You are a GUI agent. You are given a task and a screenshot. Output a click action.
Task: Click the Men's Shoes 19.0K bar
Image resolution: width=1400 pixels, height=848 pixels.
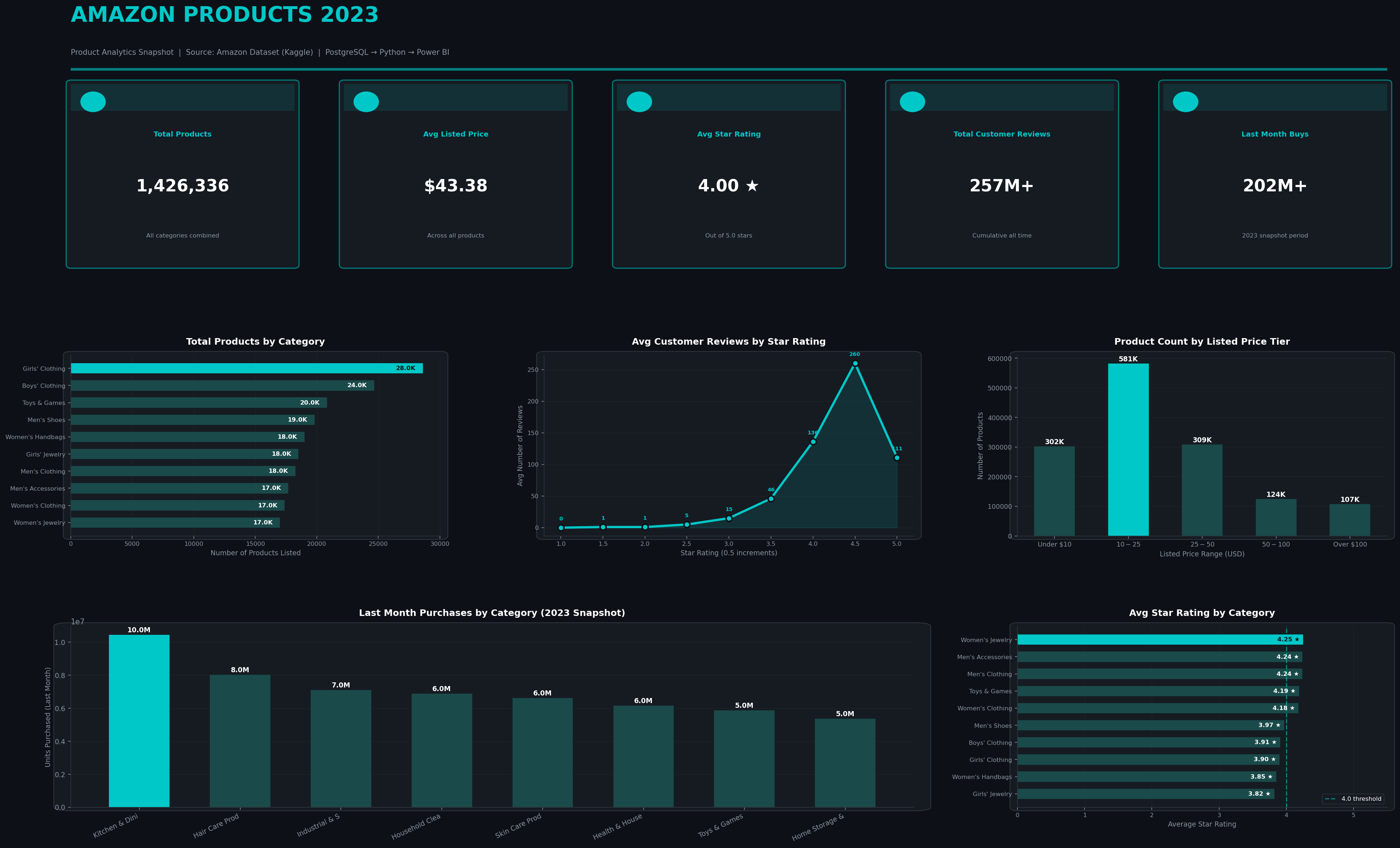tap(193, 419)
